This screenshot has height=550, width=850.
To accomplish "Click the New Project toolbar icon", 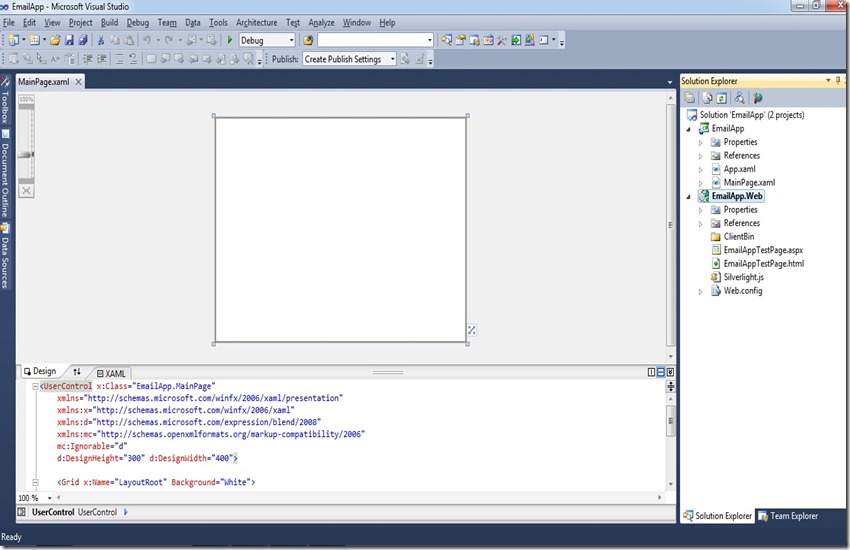I will pos(14,40).
